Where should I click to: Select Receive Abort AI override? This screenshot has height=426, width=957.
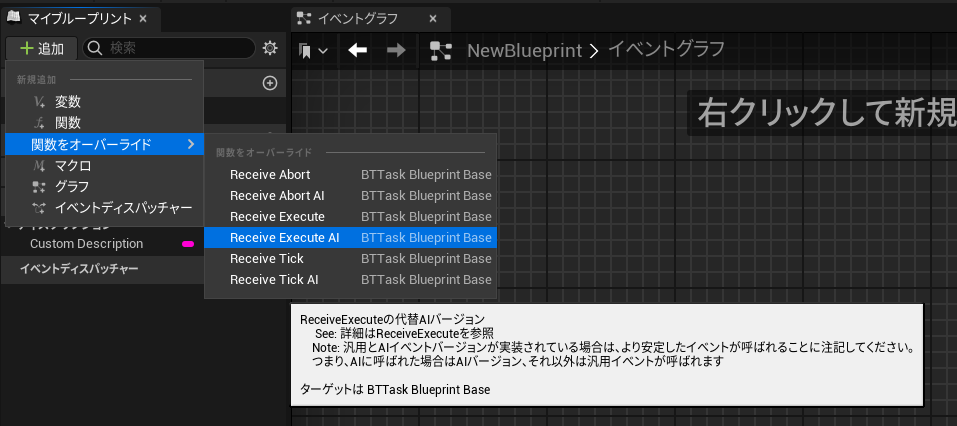(x=350, y=195)
